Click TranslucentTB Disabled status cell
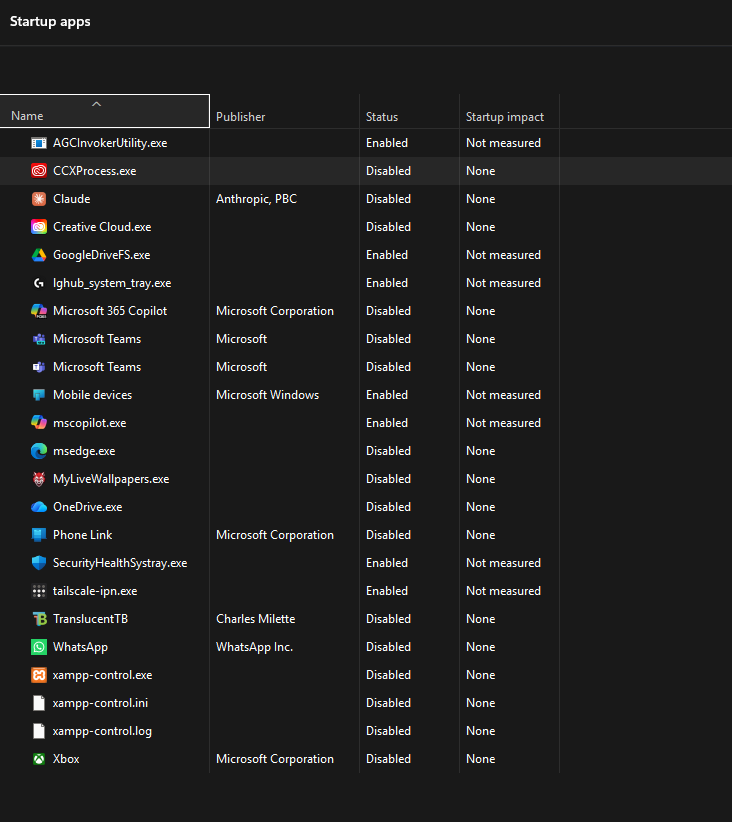Screen dimensions: 732x822 (389, 619)
